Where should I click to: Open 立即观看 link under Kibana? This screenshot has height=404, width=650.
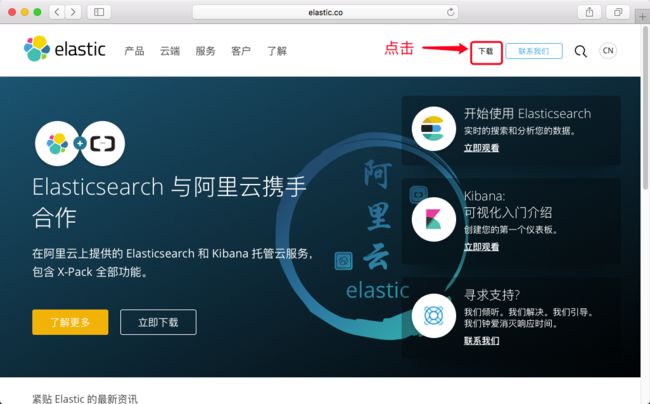481,247
